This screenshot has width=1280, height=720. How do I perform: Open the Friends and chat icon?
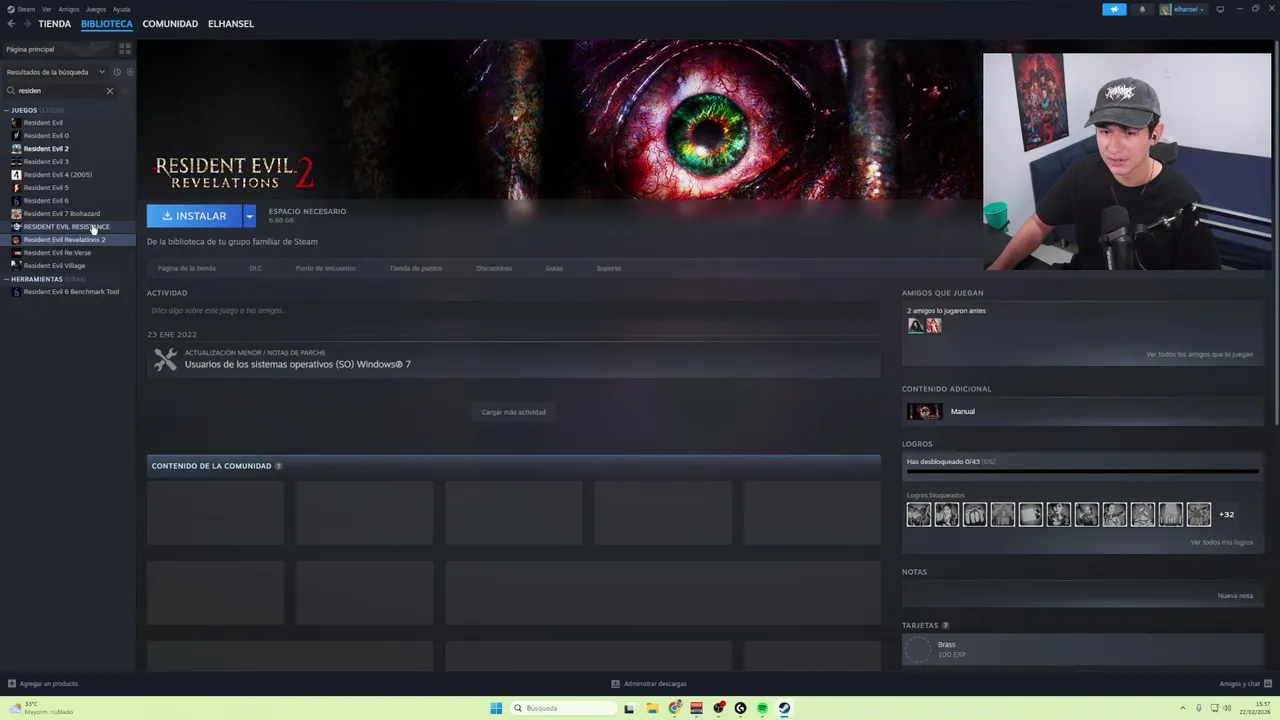[x=1267, y=684]
